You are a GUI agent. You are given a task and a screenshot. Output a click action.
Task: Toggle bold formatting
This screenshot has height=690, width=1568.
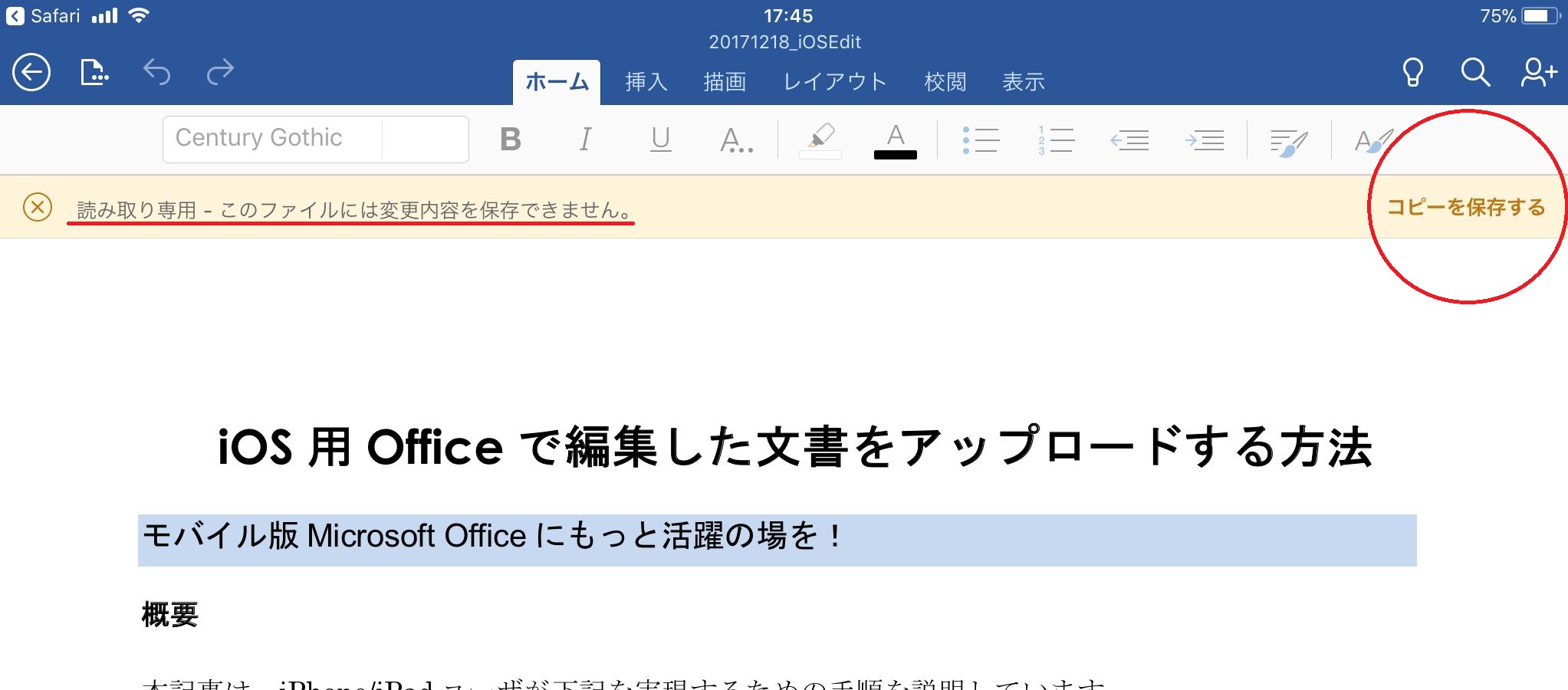511,140
